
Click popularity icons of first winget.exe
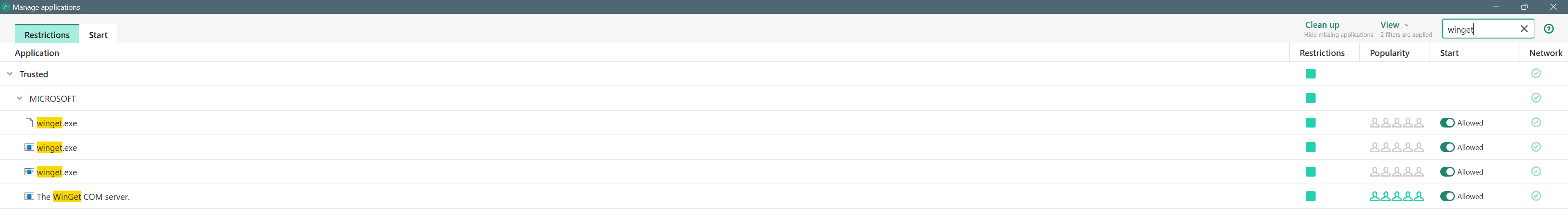[x=1396, y=123]
